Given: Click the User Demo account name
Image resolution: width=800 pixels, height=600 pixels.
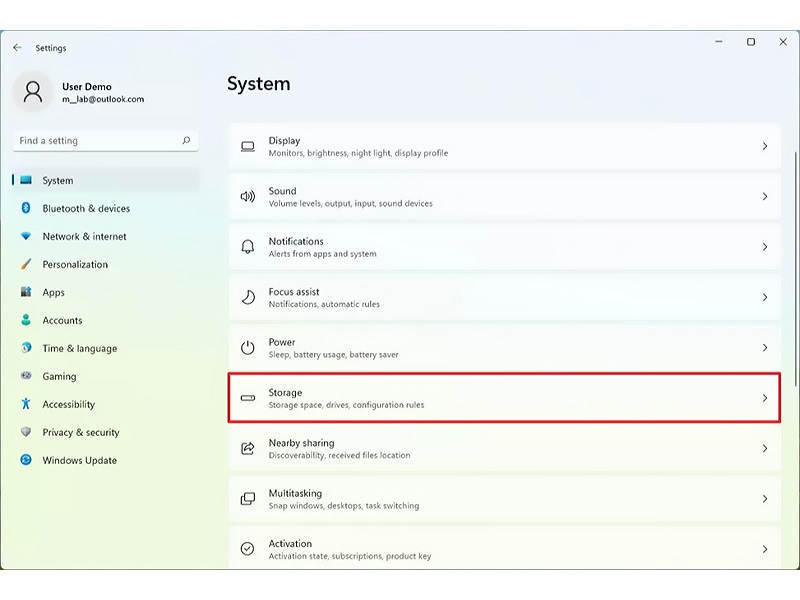Looking at the screenshot, I should (87, 87).
